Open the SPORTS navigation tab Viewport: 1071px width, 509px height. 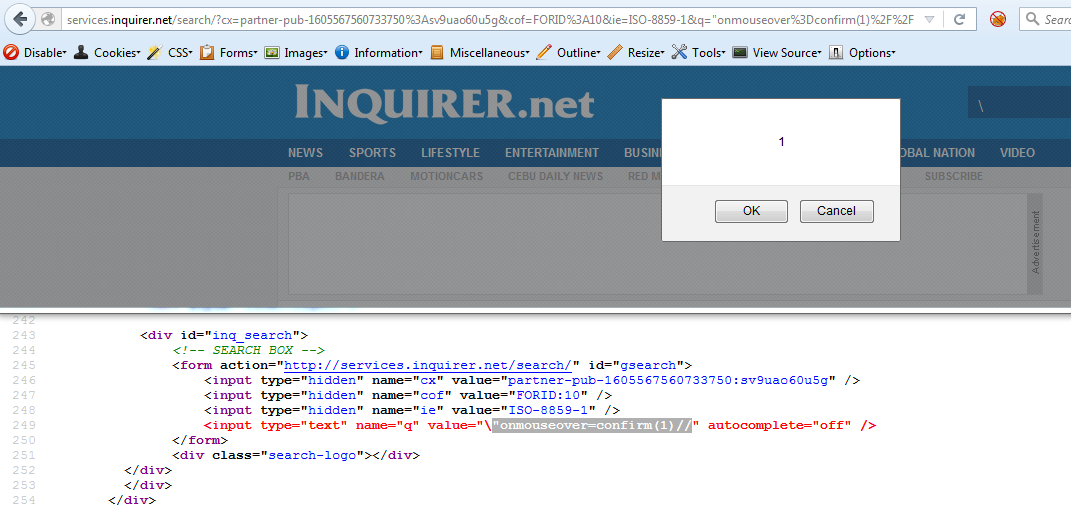click(372, 153)
